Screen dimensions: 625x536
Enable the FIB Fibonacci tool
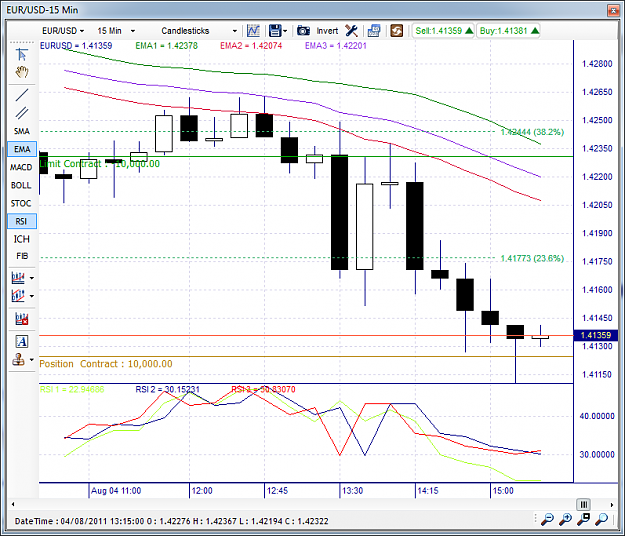(x=22, y=256)
